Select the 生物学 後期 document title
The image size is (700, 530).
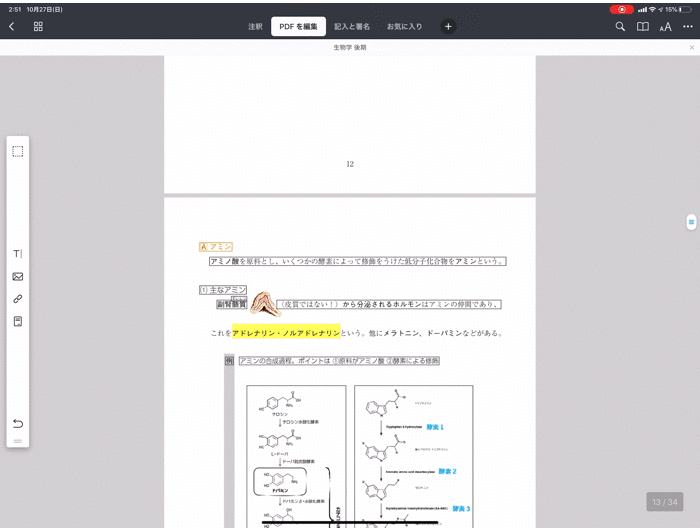350,47
